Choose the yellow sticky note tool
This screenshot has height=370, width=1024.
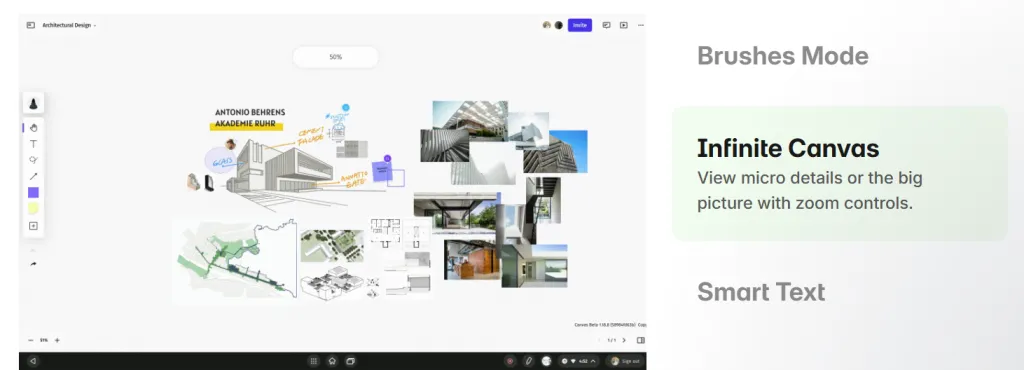(33, 209)
